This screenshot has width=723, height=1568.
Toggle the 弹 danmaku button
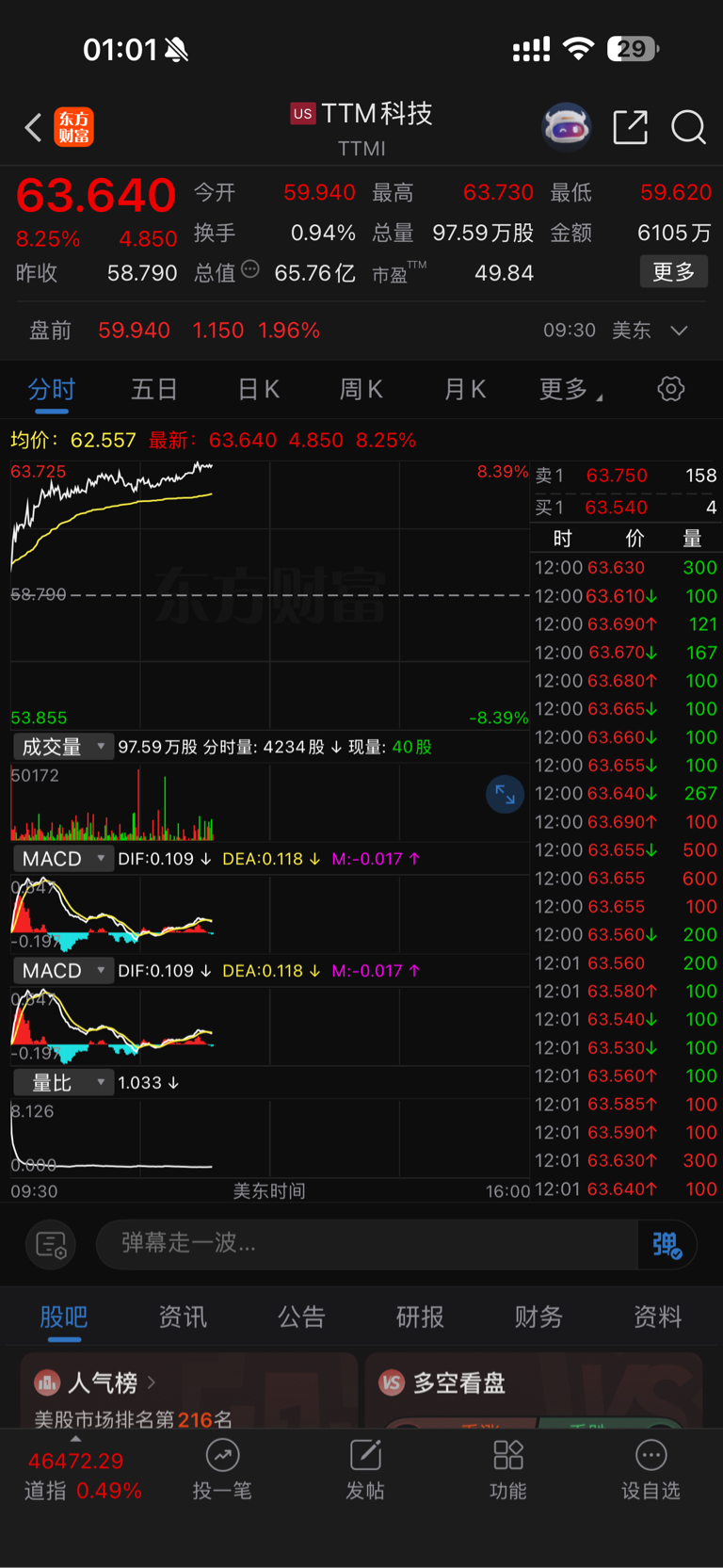click(667, 1245)
